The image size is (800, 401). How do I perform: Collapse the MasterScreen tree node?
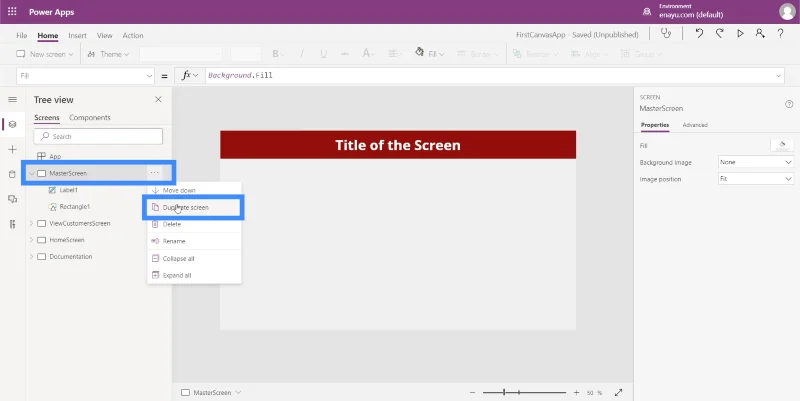32,173
